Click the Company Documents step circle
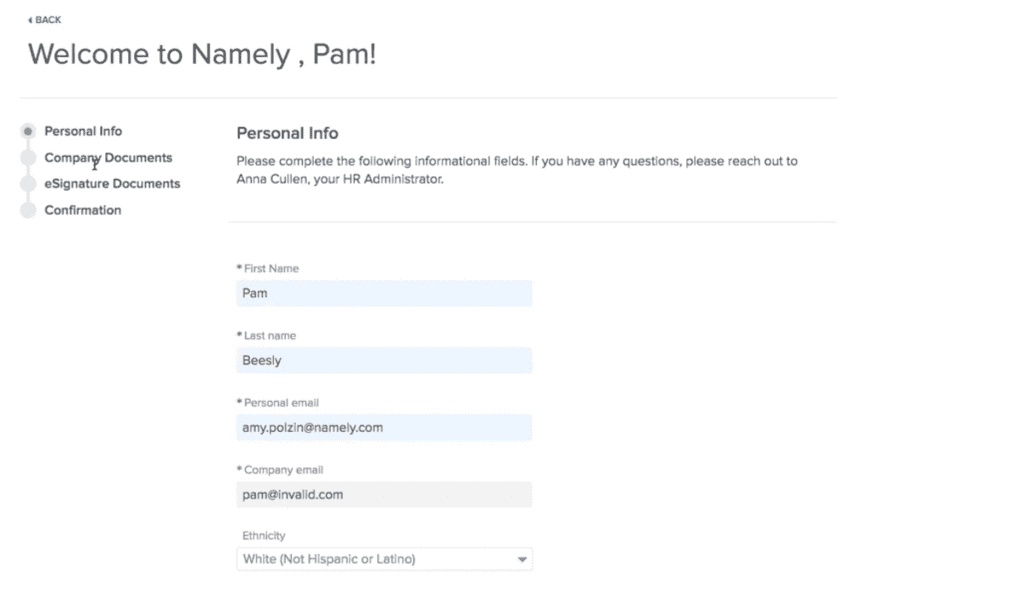Image resolution: width=1024 pixels, height=594 pixels. pyautogui.click(x=28, y=158)
